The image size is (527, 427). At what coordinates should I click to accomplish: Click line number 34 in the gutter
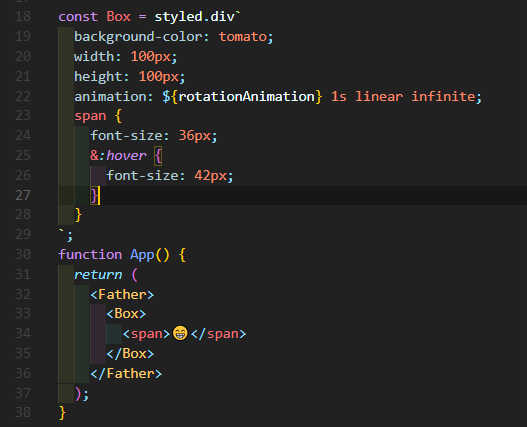point(23,334)
